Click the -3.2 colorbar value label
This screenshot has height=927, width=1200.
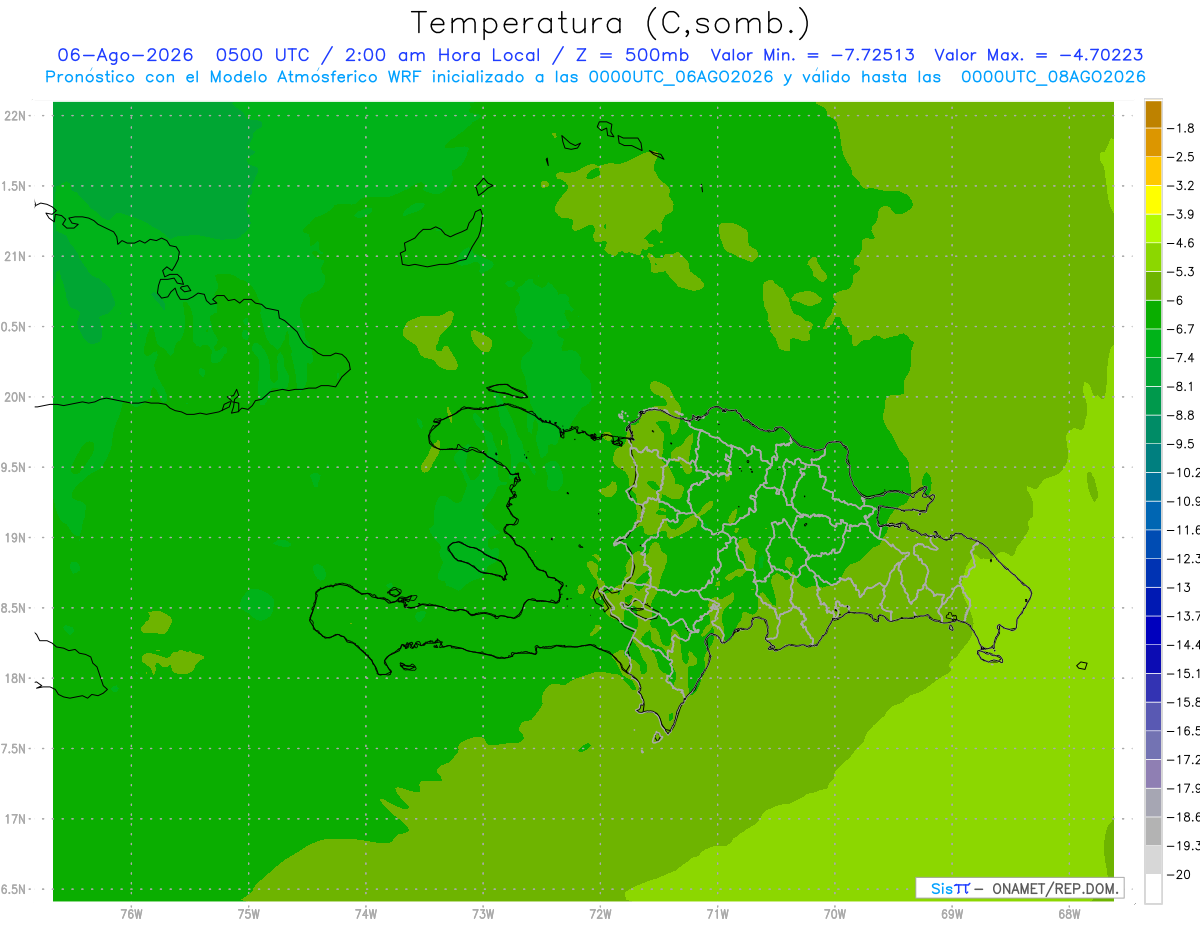click(1181, 186)
